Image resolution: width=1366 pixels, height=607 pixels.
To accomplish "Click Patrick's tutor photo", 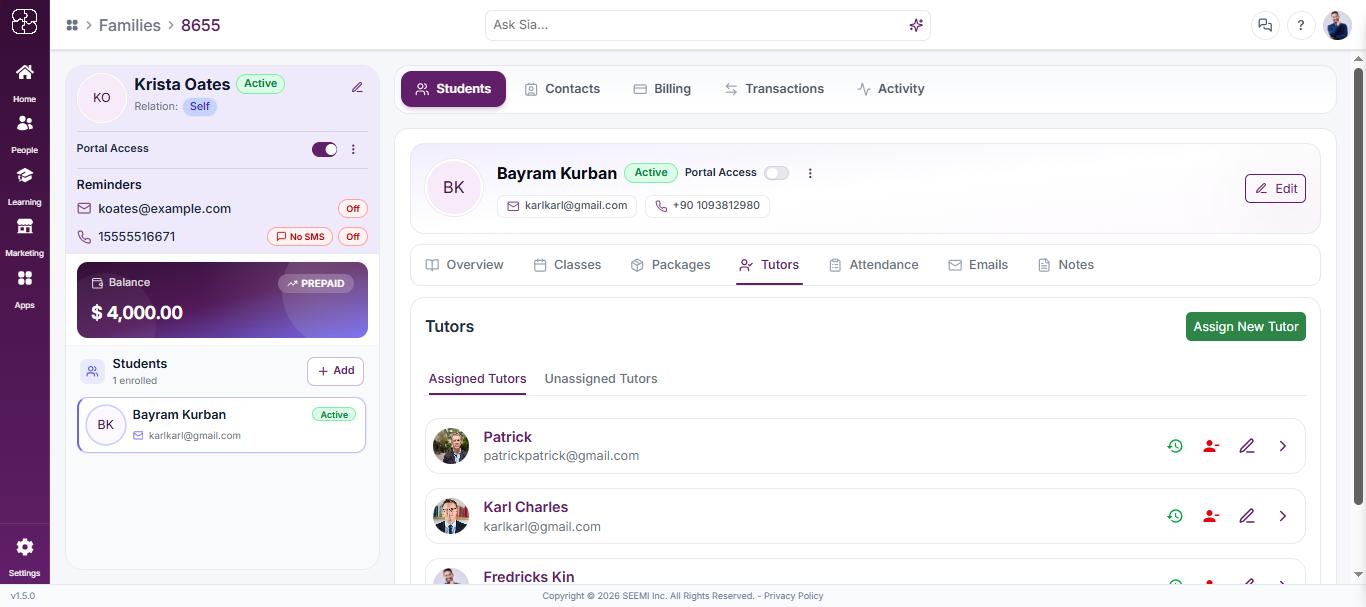I will tap(451, 446).
